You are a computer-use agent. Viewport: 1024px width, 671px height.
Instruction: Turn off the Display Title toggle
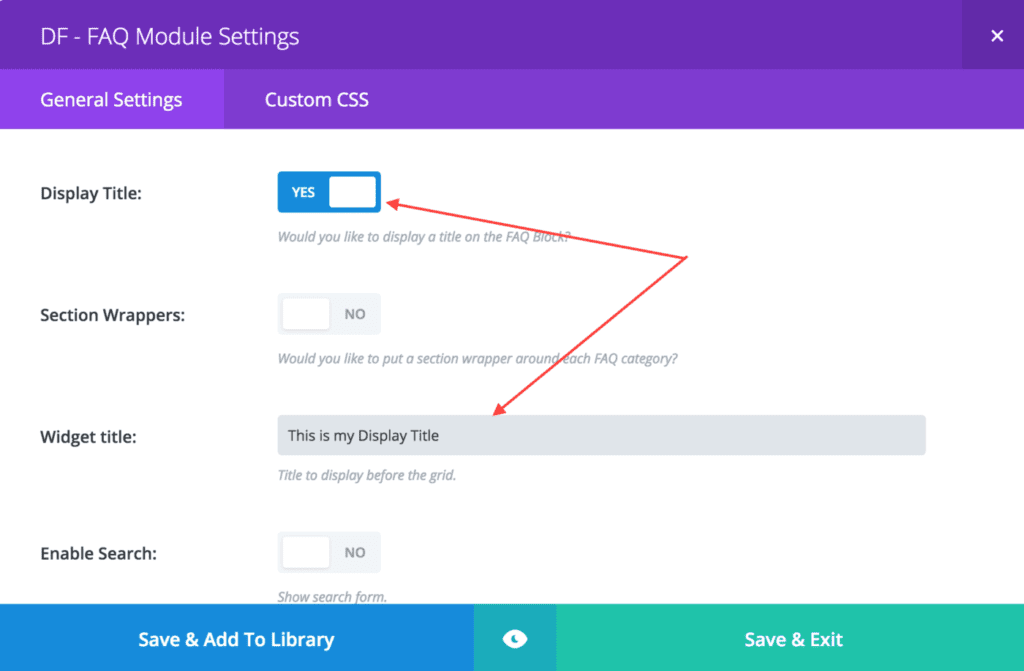pyautogui.click(x=329, y=192)
